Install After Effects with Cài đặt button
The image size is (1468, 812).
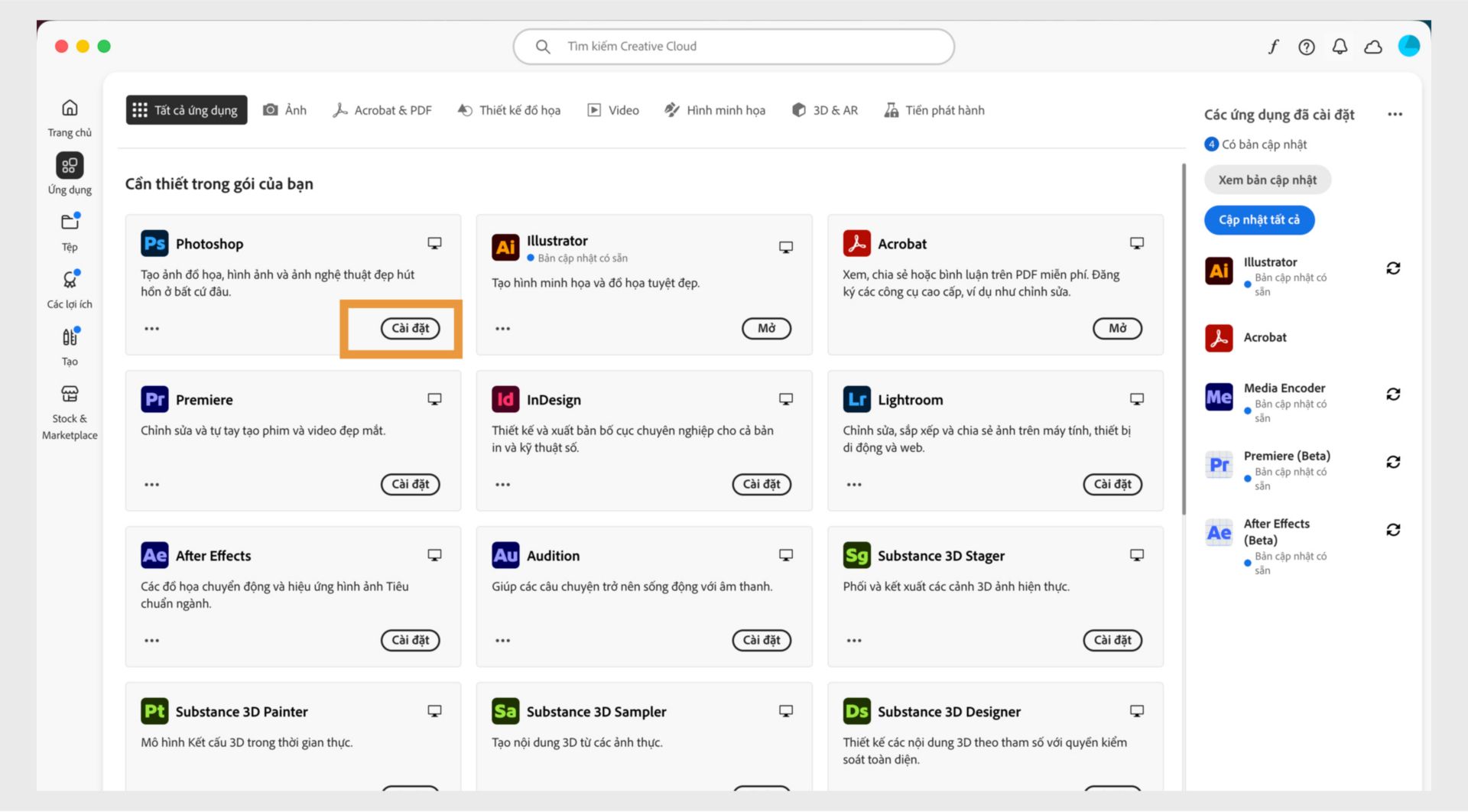411,641
